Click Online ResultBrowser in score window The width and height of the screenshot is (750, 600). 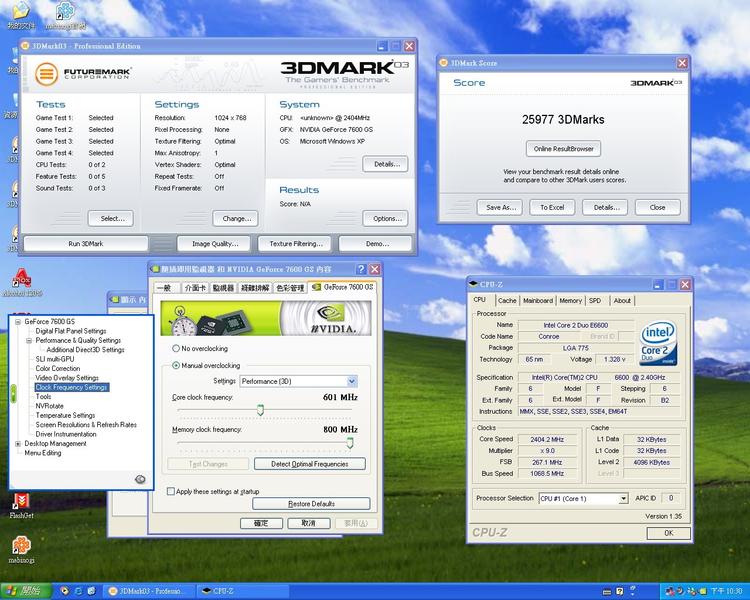tap(563, 149)
